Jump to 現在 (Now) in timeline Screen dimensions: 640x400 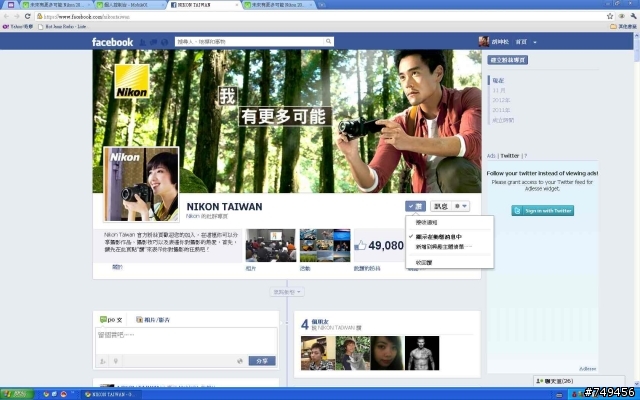click(x=498, y=80)
